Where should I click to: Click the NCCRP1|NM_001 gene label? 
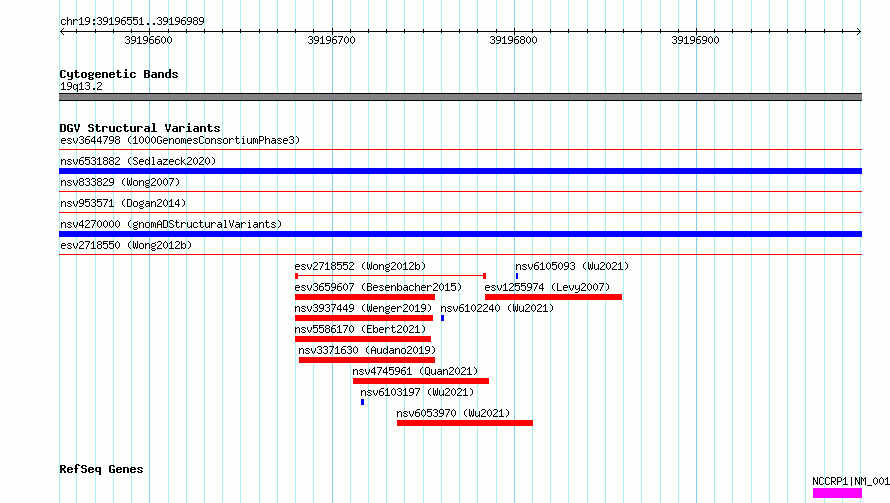(851, 481)
